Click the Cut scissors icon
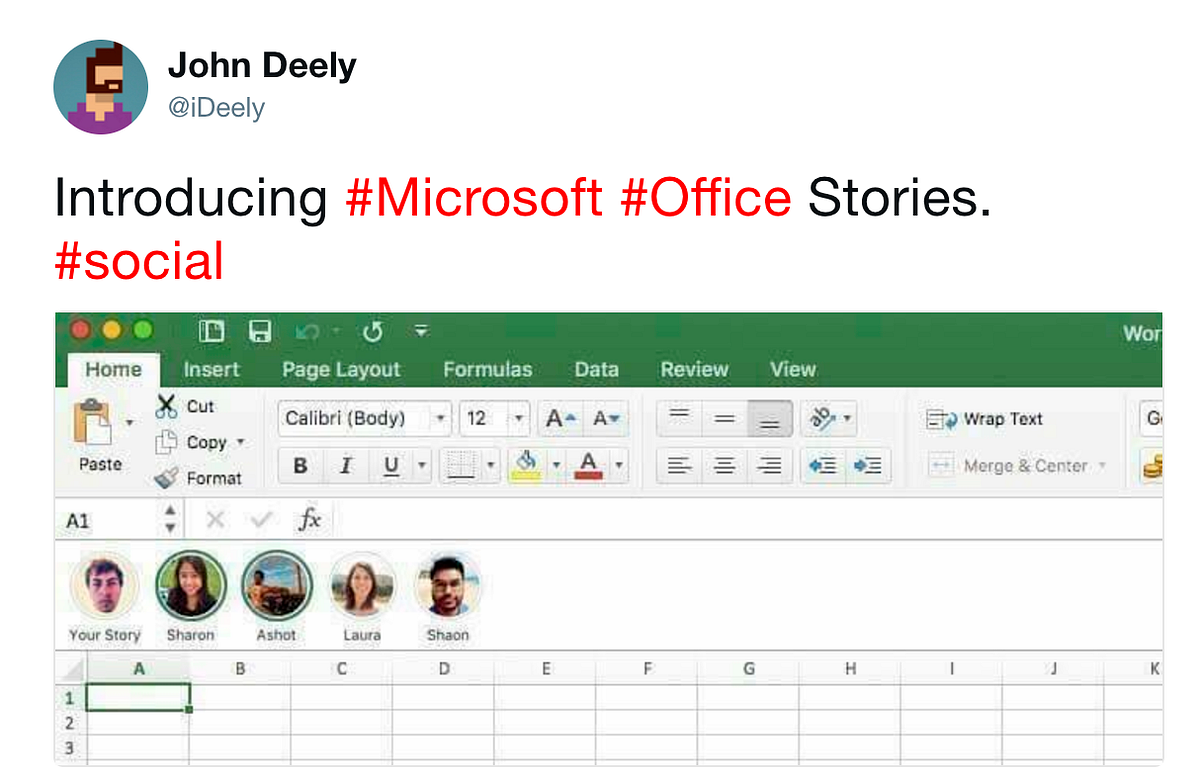Screen dimensions: 1200x783 (x=166, y=406)
